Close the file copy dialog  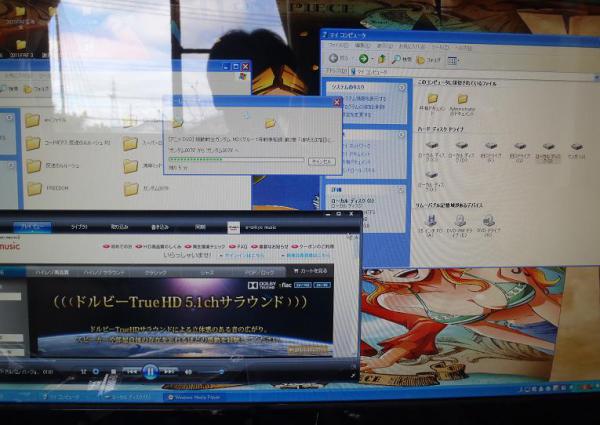337,102
